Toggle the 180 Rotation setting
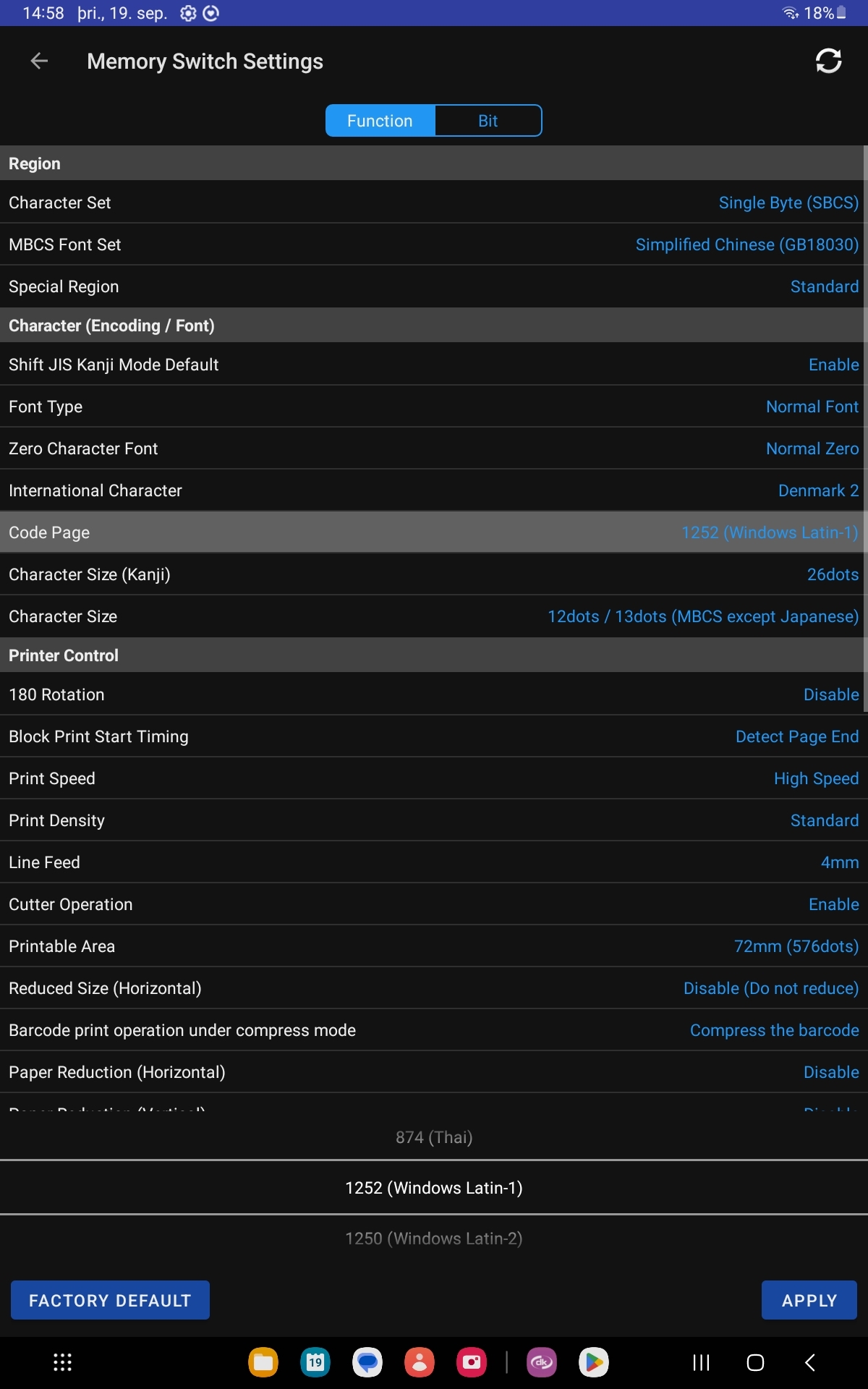The height and width of the screenshot is (1389, 868). pos(830,695)
